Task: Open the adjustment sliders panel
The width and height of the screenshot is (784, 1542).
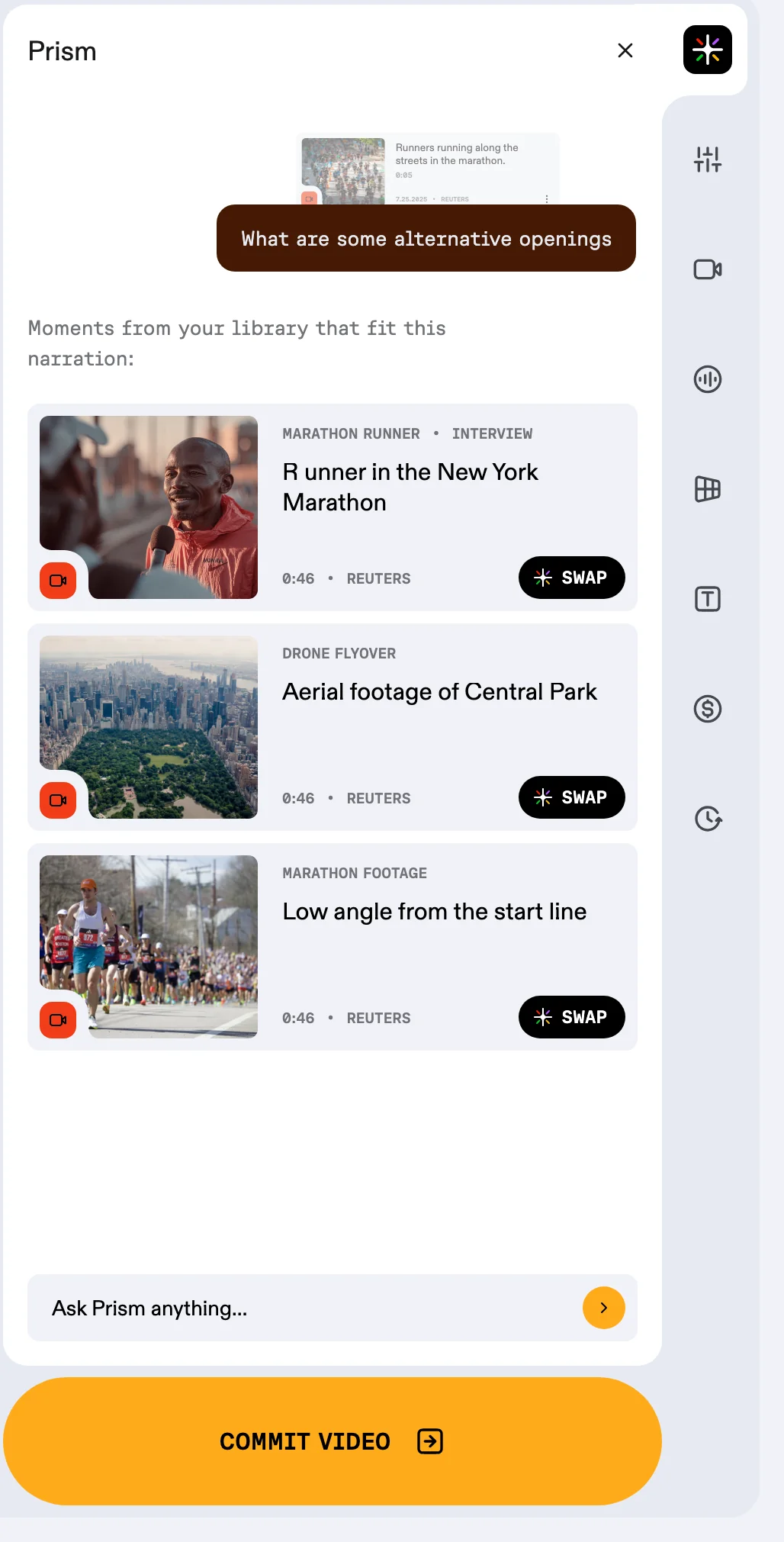Action: click(707, 159)
